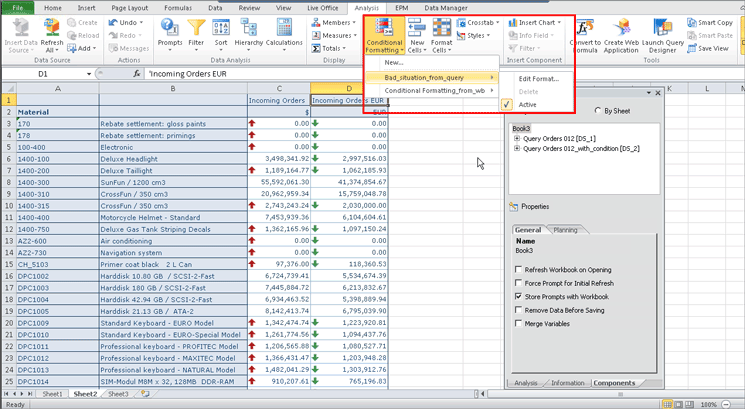Click the insert new sheet tab icon
Image resolution: width=745 pixels, height=409 pixels.
(x=145, y=394)
